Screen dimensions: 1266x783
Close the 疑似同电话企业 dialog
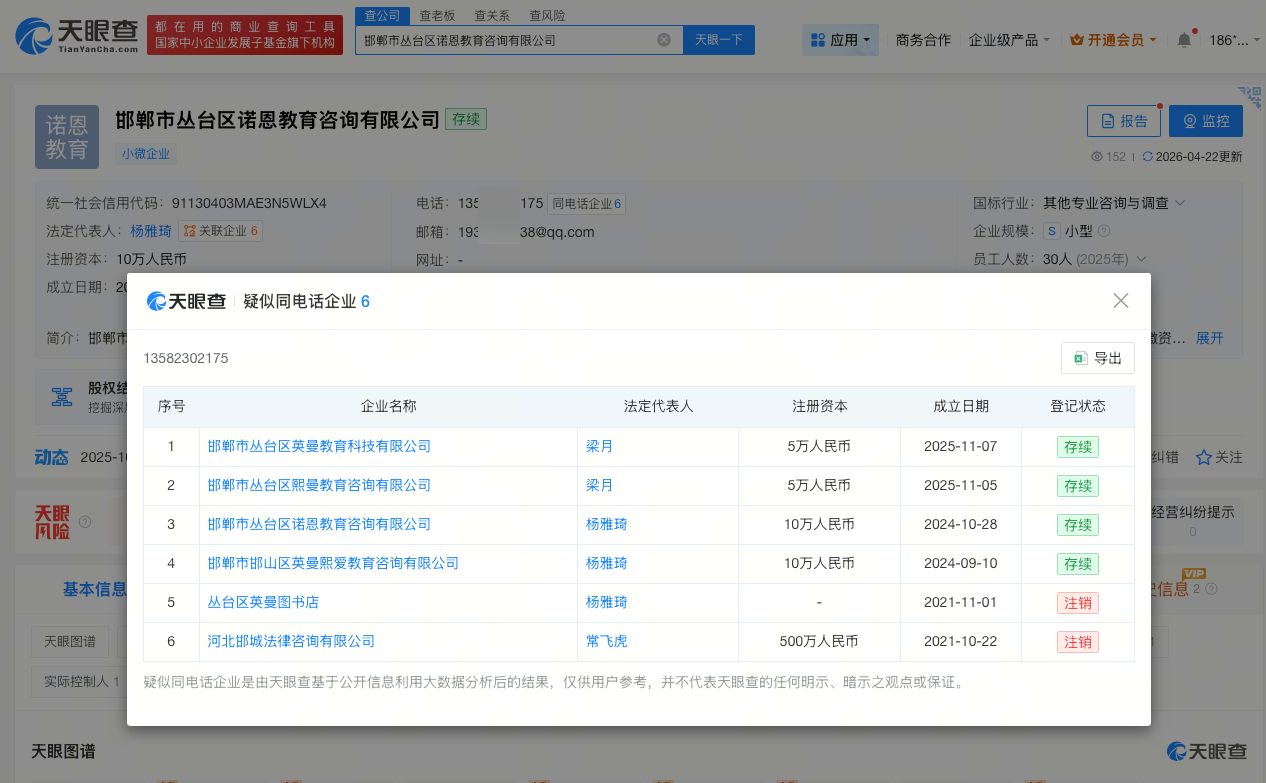point(1121,301)
